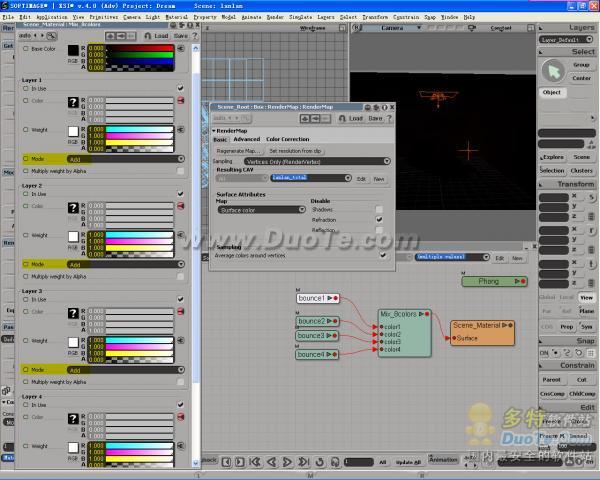Click revert icon beside Load in RenderMap window
600x480 pixels.
342,118
